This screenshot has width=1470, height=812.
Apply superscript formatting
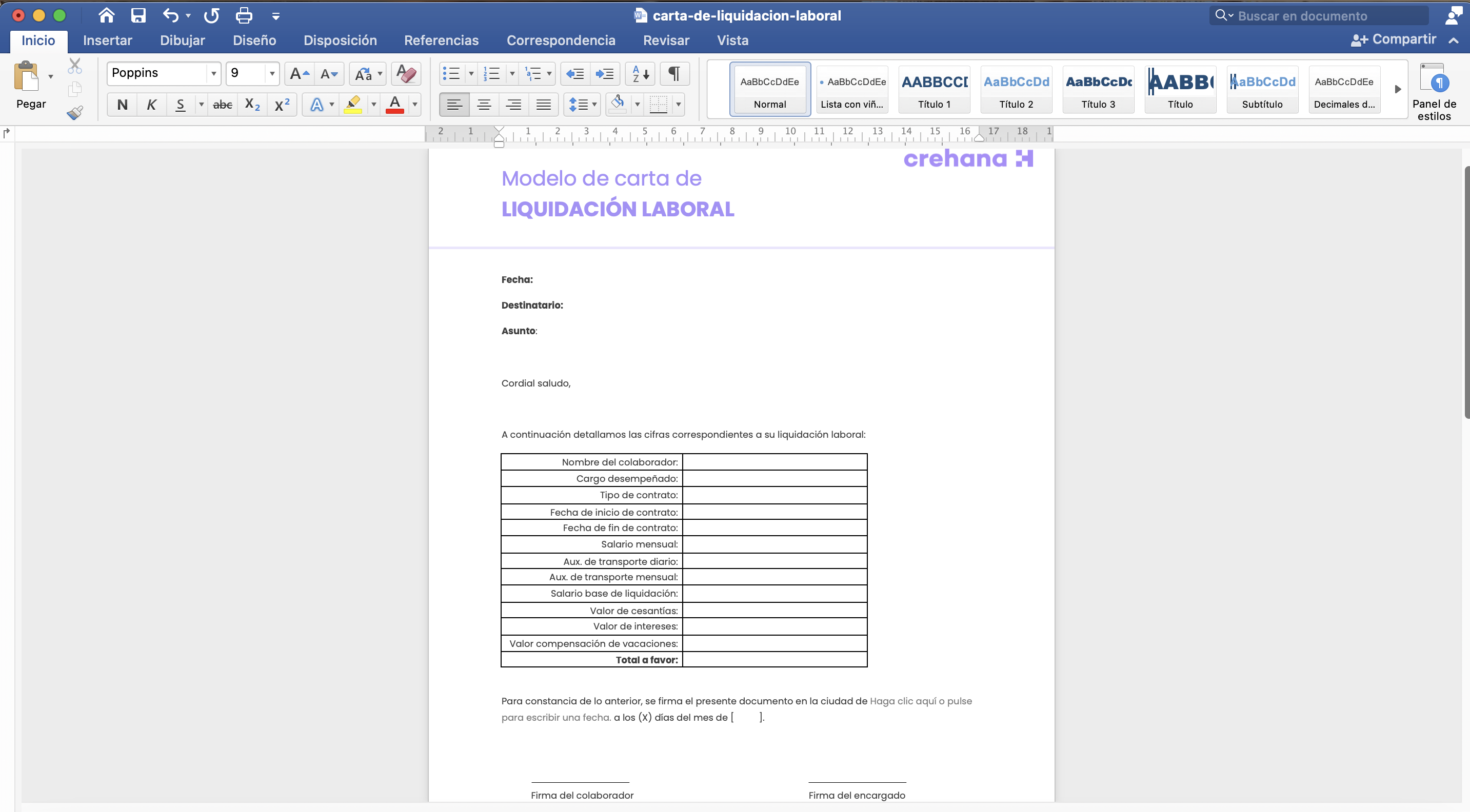pyautogui.click(x=281, y=105)
